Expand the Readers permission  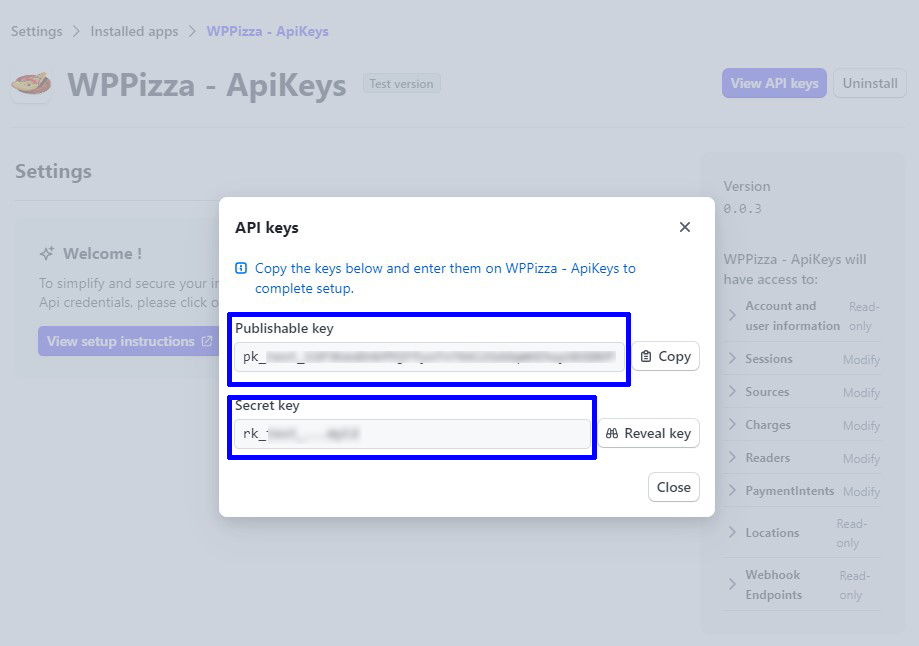tap(732, 458)
